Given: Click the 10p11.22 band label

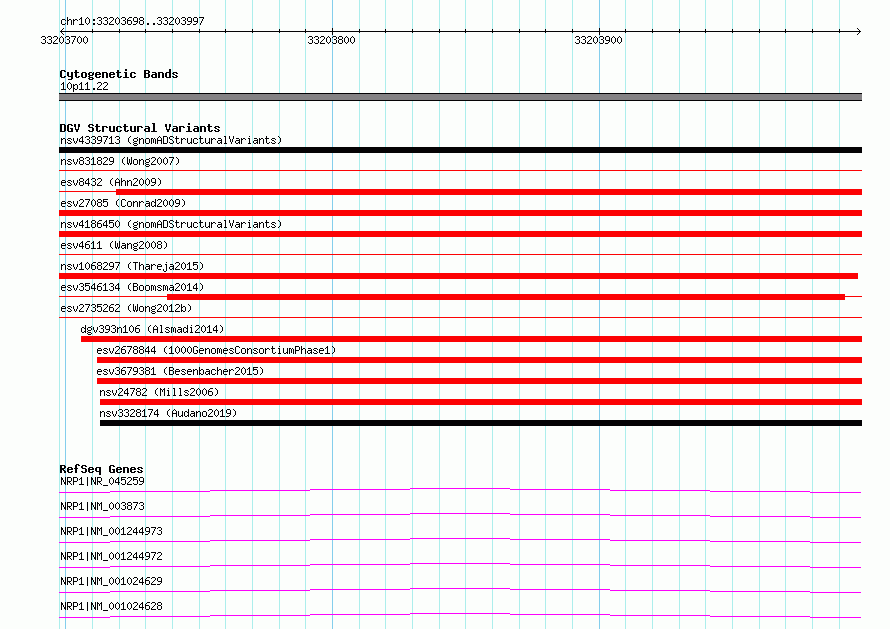Looking at the screenshot, I should [x=84, y=86].
